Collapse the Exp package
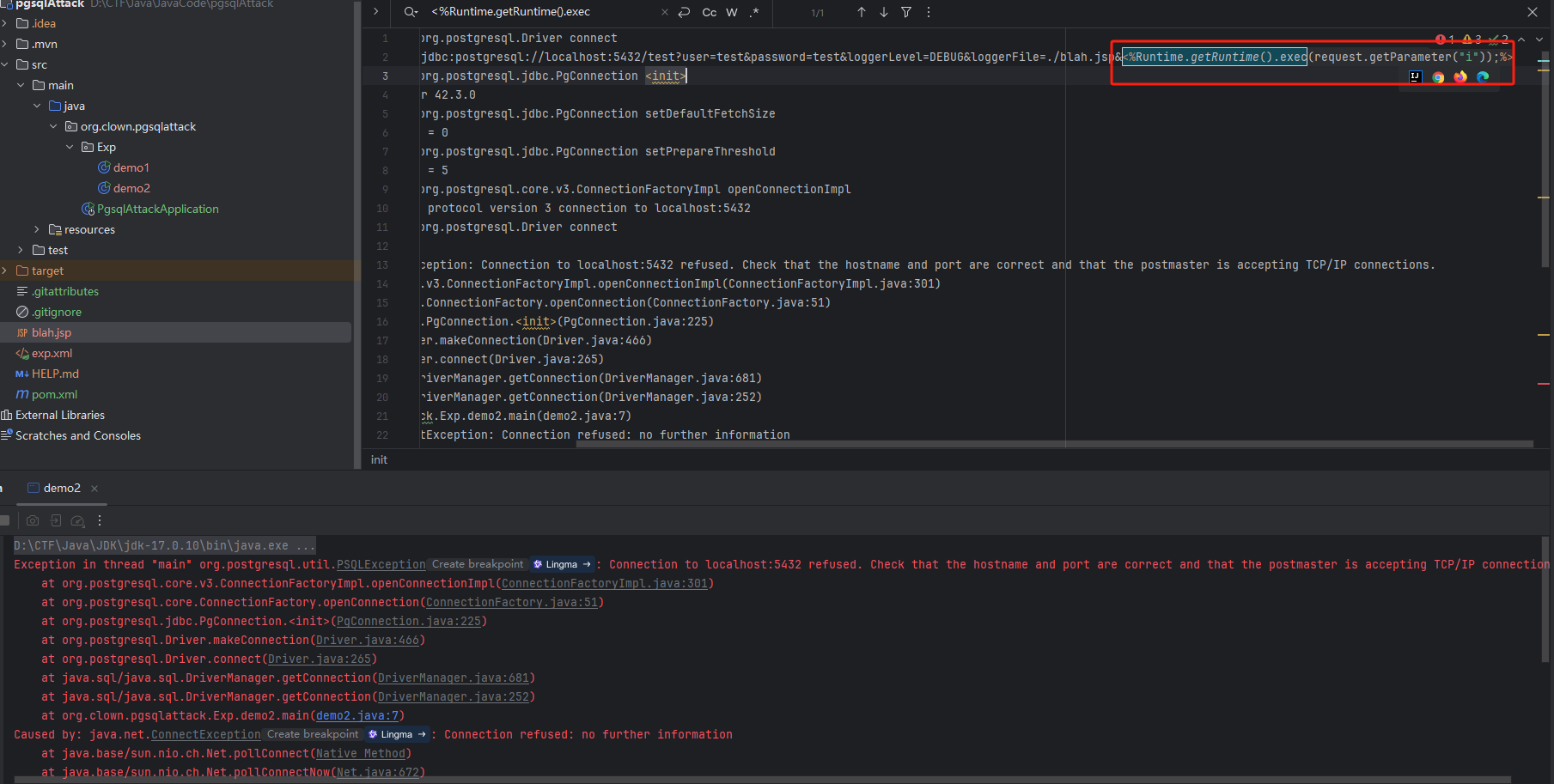The height and width of the screenshot is (784, 1554). pyautogui.click(x=70, y=147)
